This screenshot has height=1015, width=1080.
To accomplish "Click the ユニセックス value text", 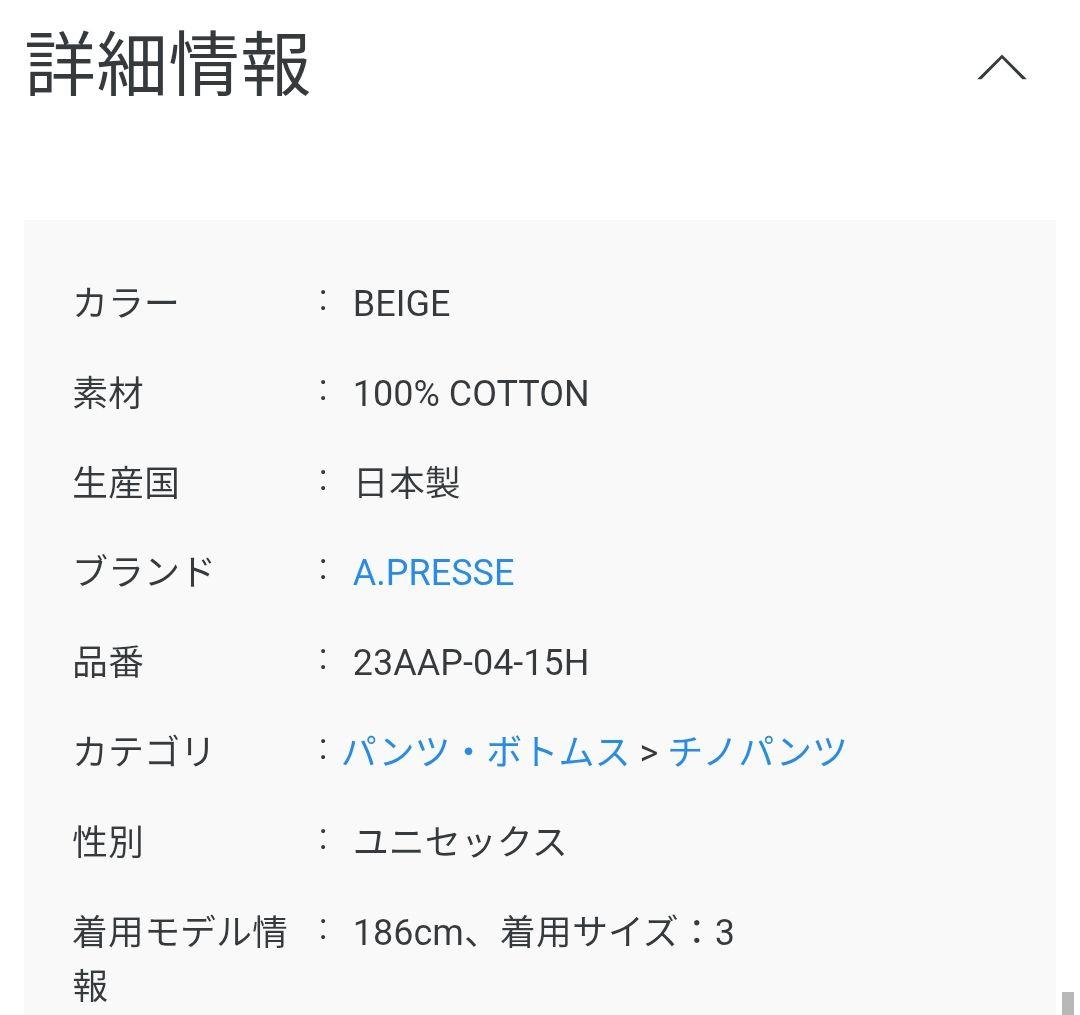I will 459,843.
